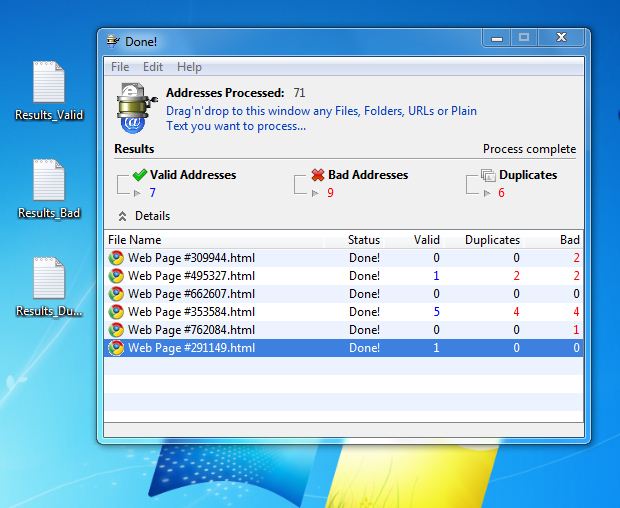620x508 pixels.
Task: Open the File menu
Action: [120, 67]
